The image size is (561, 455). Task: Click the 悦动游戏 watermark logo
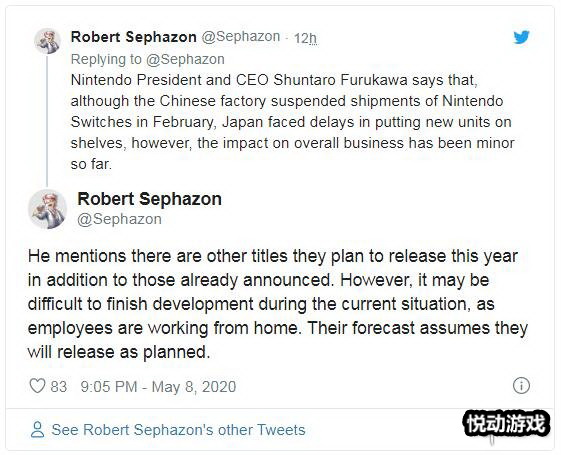pyautogui.click(x=506, y=424)
